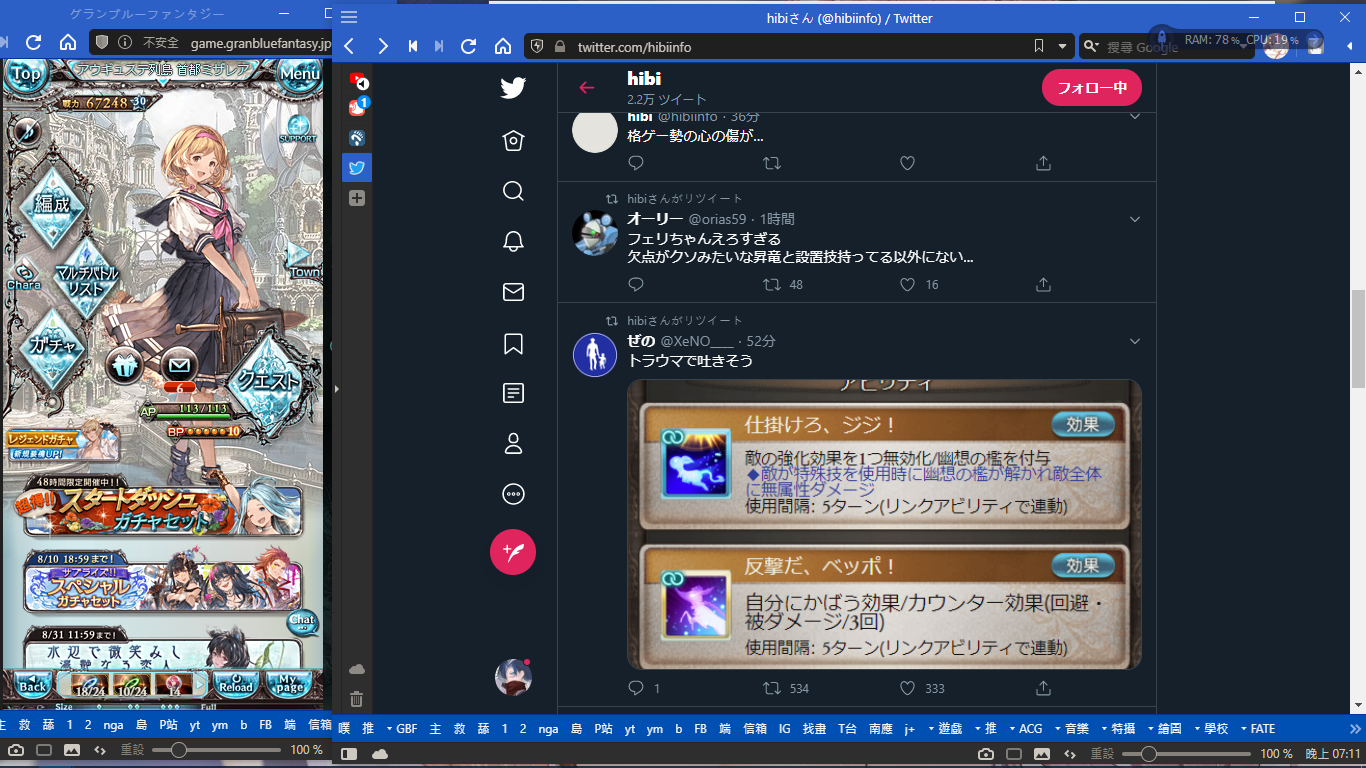Like the オーリー tweet with 16 likes

click(x=907, y=285)
